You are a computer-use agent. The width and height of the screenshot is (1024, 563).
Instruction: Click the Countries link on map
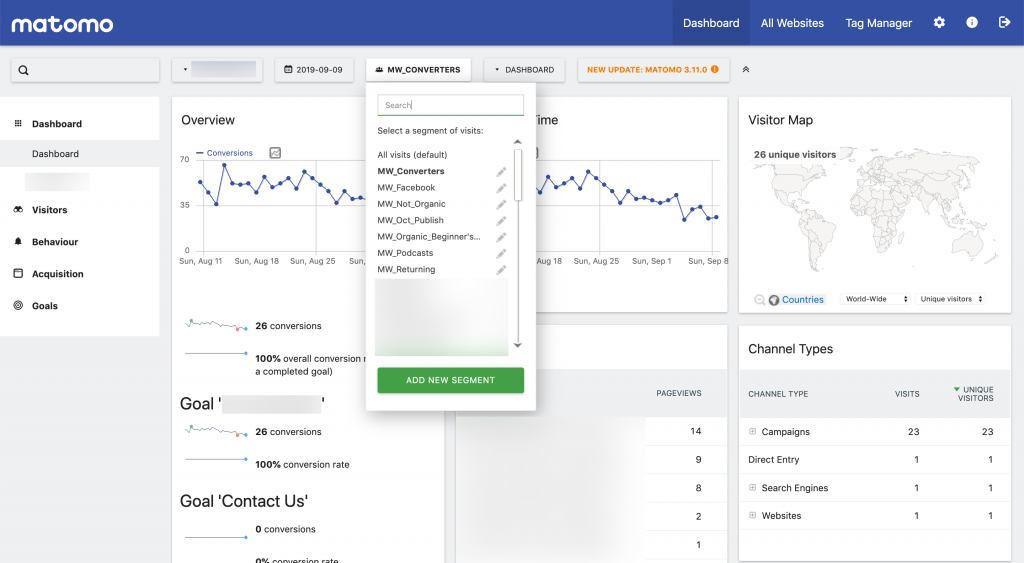pos(803,300)
